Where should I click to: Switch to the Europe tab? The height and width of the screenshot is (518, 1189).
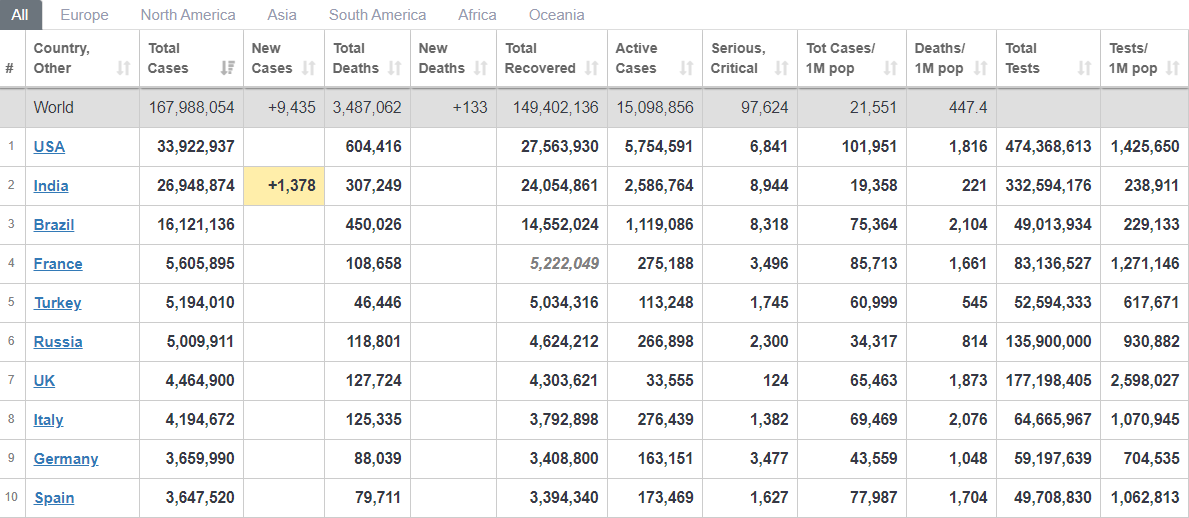pyautogui.click(x=84, y=15)
